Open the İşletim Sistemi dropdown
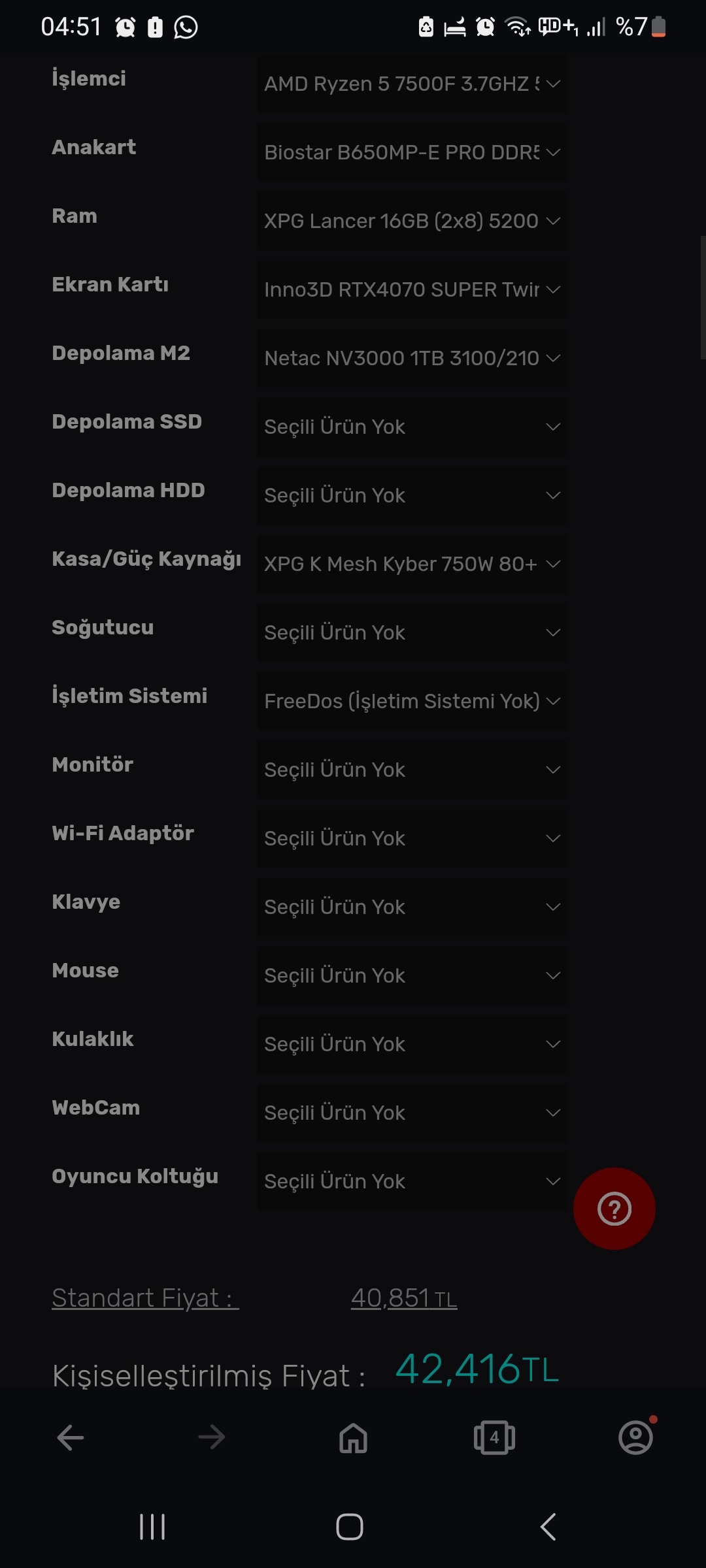 click(412, 701)
